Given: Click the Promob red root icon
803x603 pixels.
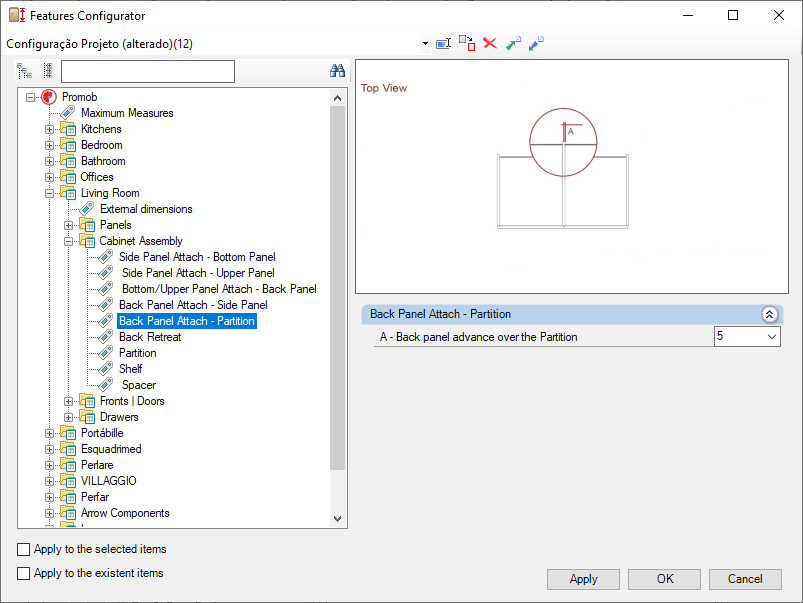Looking at the screenshot, I should [x=49, y=97].
